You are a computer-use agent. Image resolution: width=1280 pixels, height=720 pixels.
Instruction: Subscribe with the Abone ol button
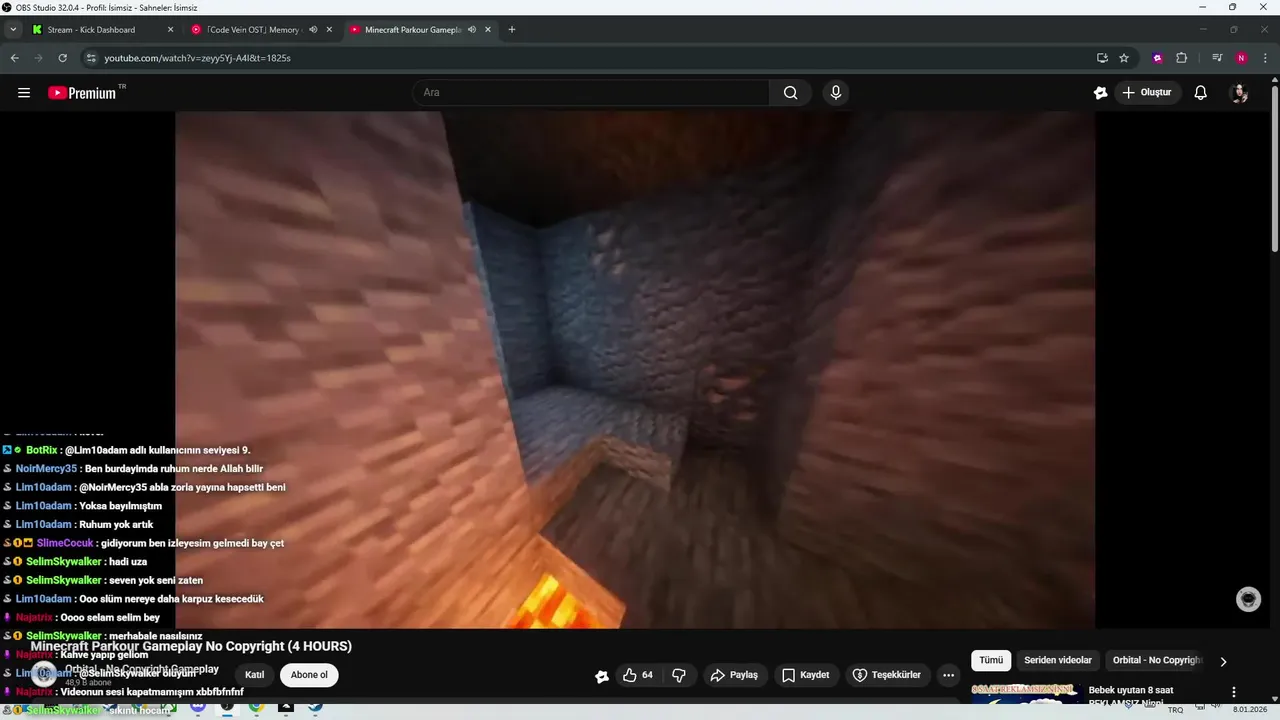[x=309, y=675]
